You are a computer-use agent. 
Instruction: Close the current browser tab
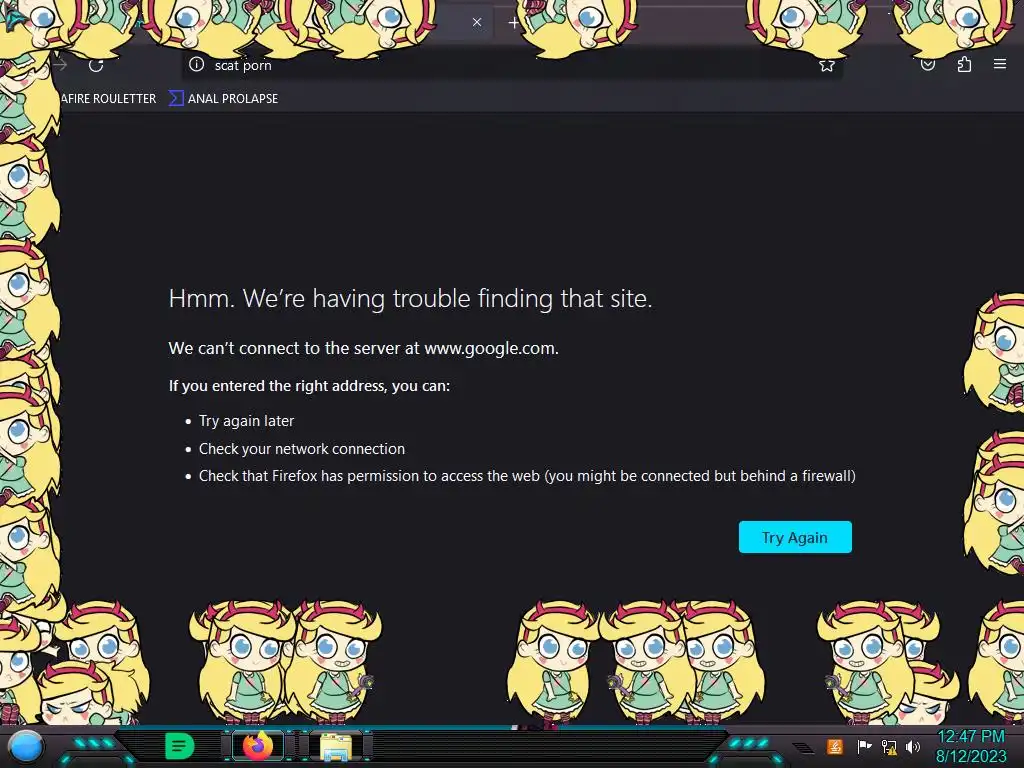point(477,22)
